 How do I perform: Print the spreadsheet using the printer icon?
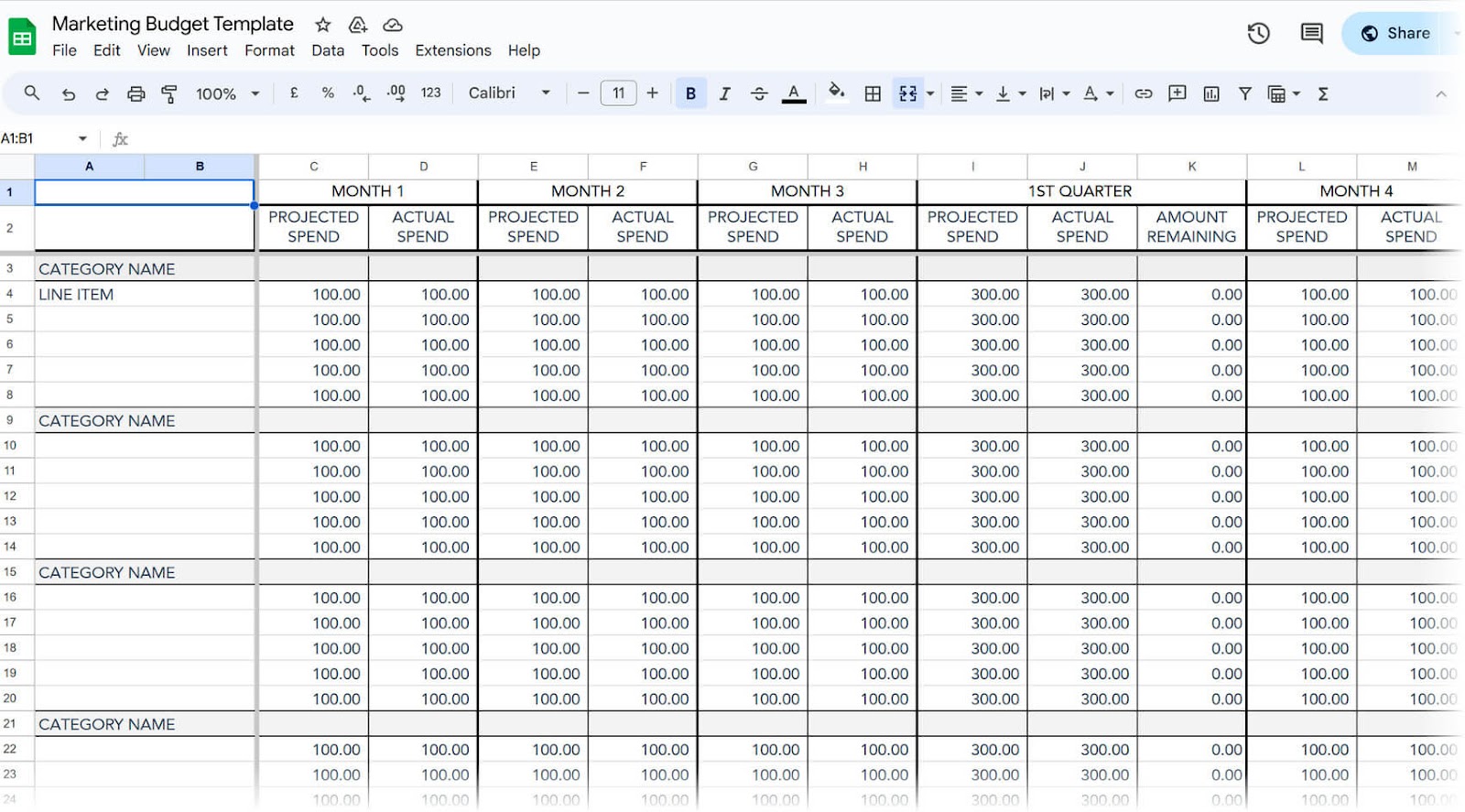coord(136,93)
